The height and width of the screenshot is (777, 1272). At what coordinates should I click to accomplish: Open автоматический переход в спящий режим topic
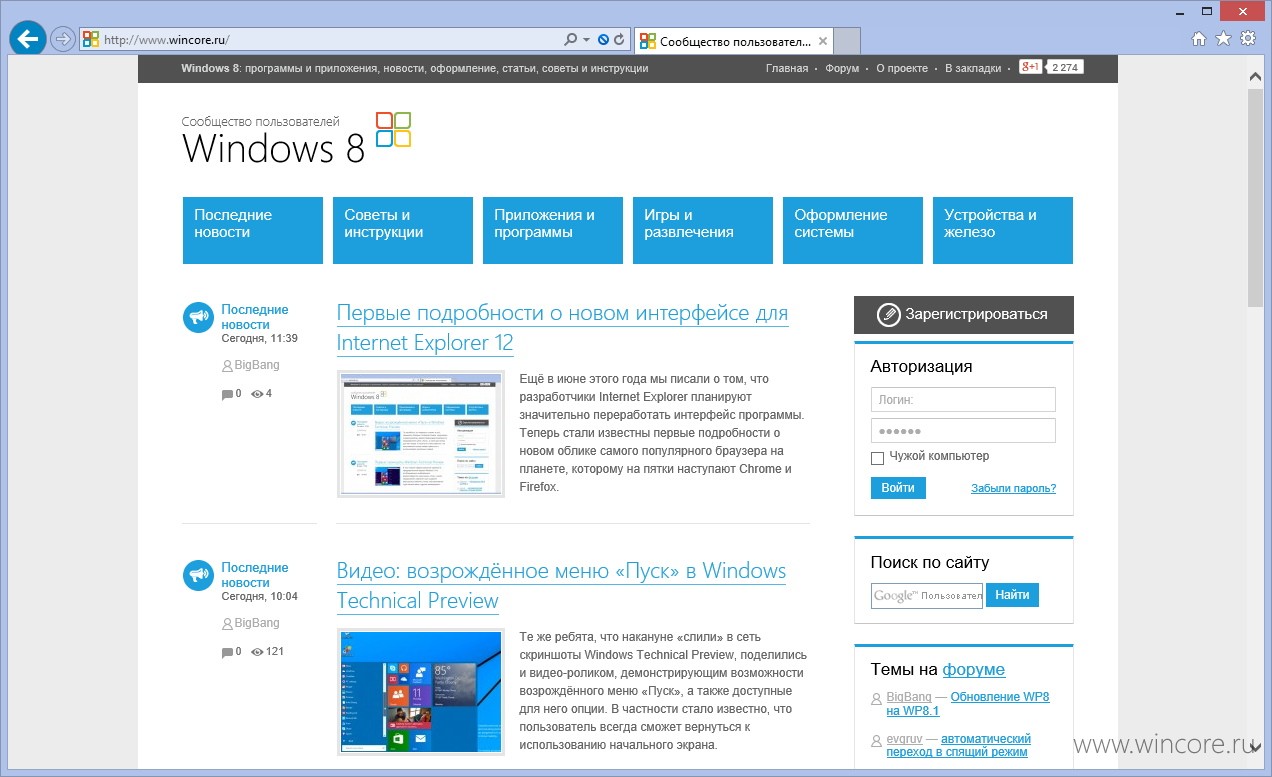957,745
